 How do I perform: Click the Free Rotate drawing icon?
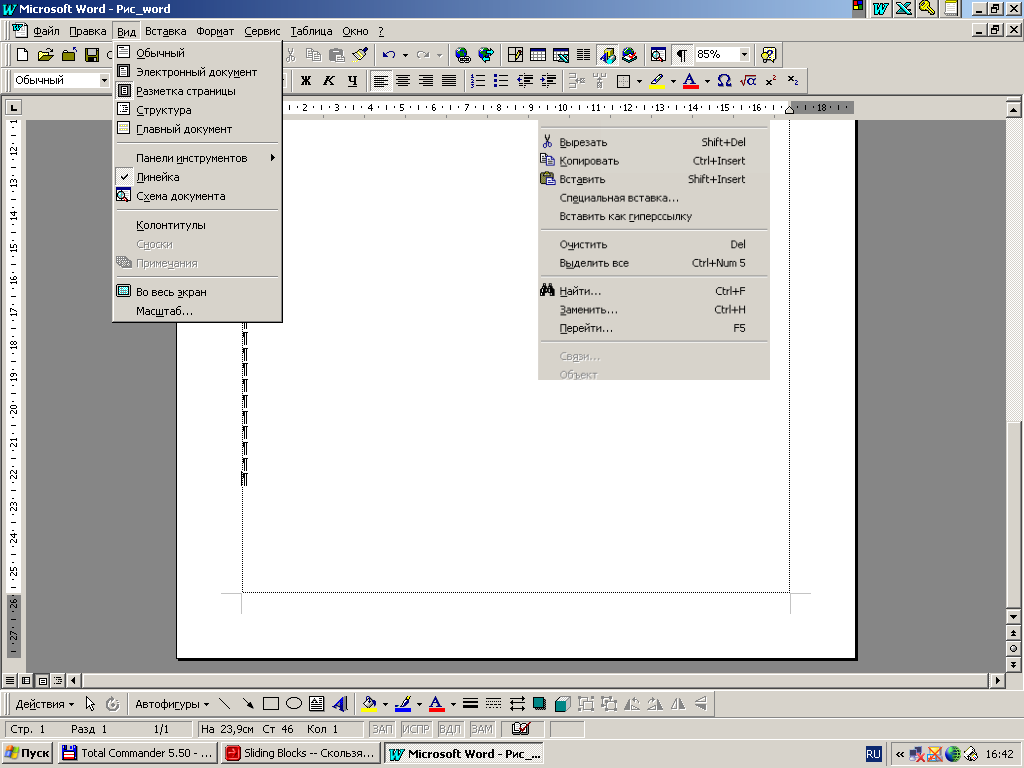pyautogui.click(x=112, y=703)
